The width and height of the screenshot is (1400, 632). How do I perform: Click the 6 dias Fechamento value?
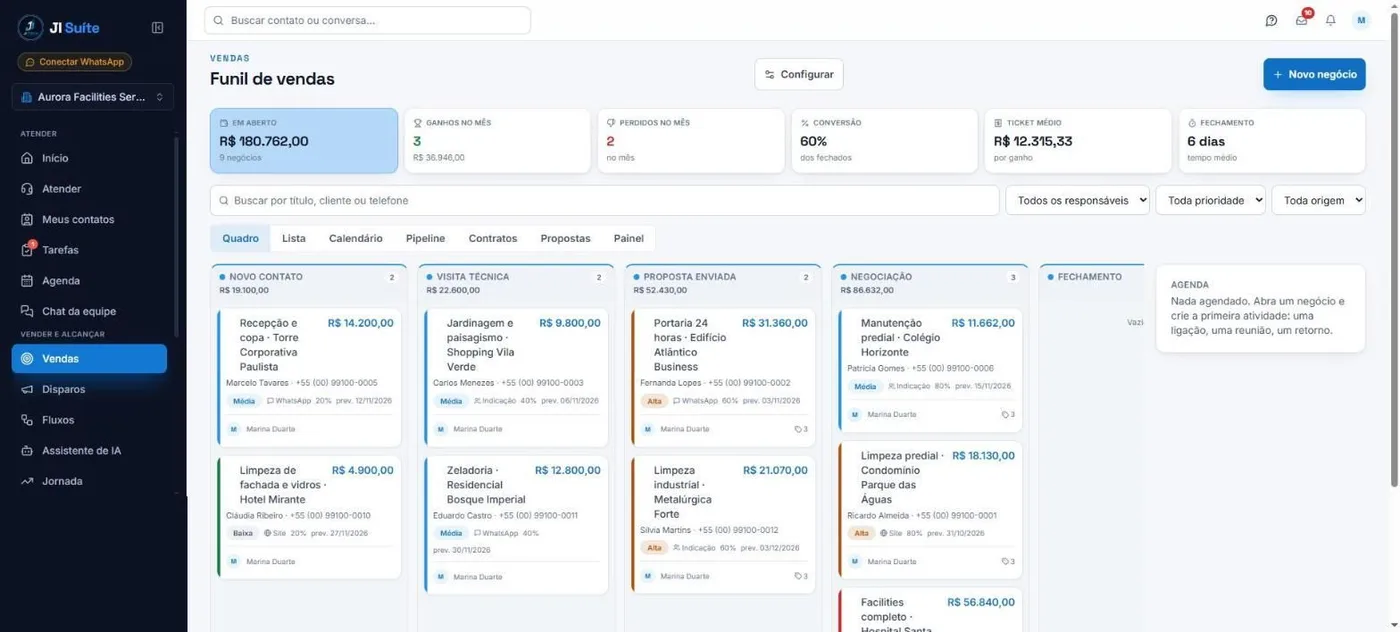point(1205,141)
